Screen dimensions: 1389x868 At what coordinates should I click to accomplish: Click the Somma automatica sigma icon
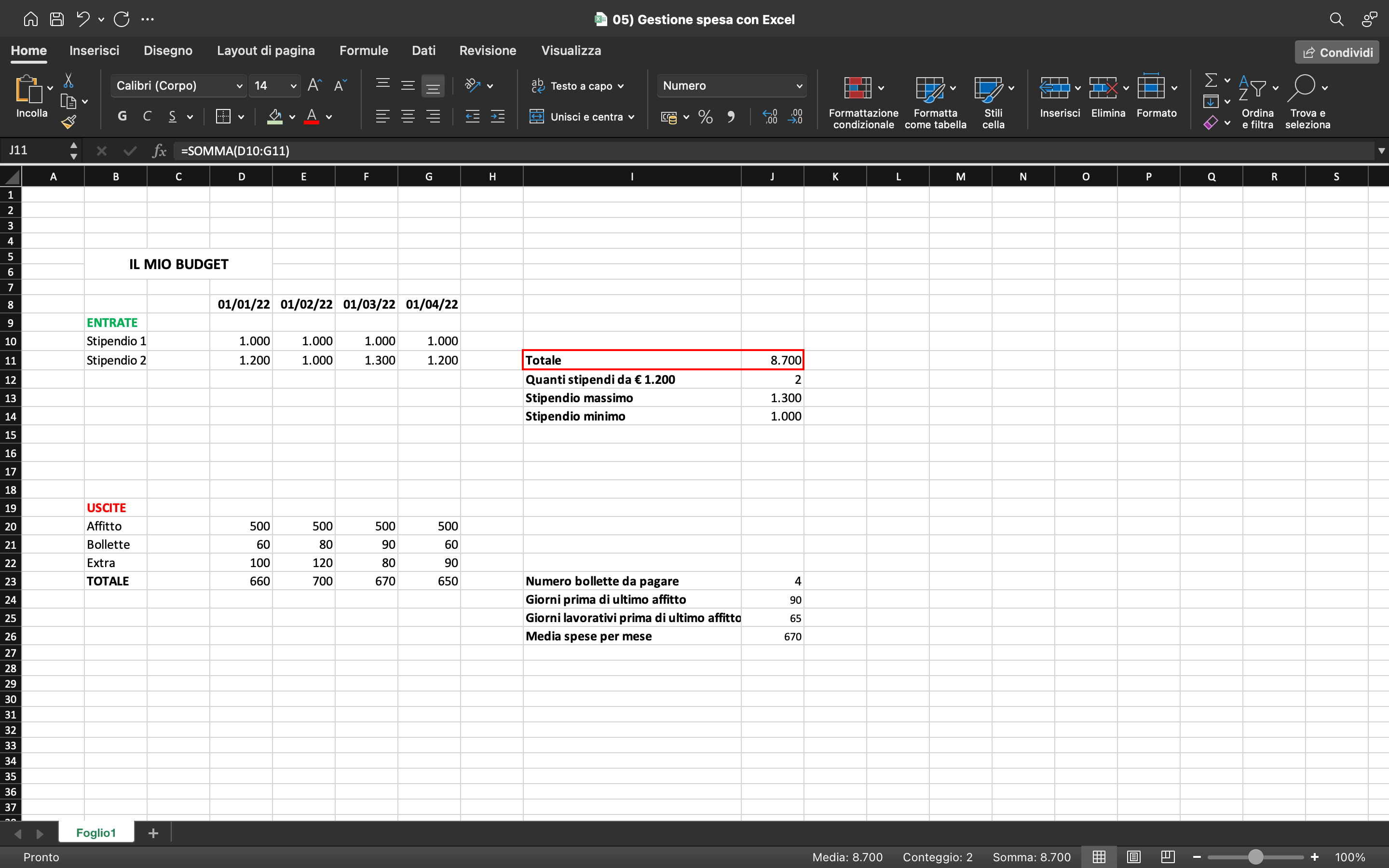pos(1211,81)
